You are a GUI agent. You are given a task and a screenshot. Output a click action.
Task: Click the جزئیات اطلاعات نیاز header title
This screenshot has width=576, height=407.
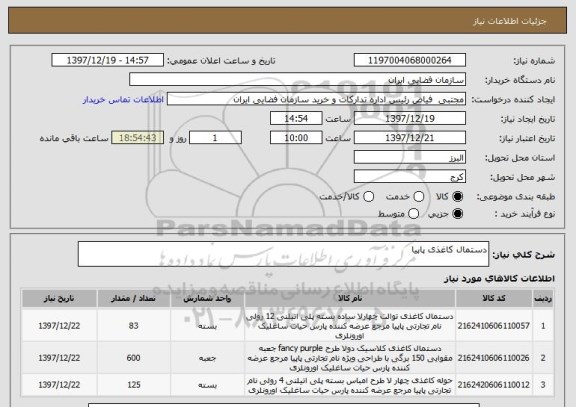click(510, 21)
